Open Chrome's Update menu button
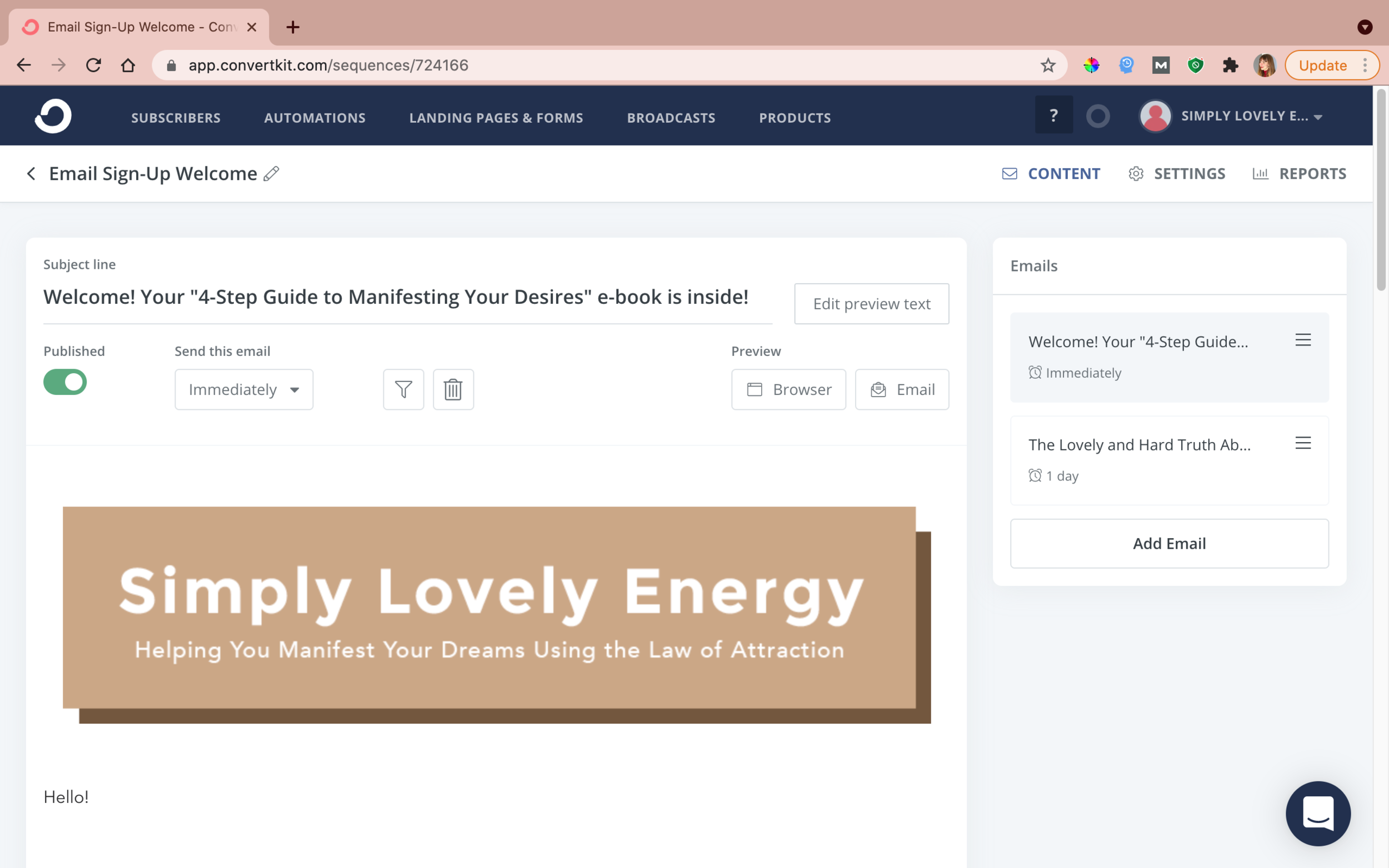Screen dimensions: 1389x868 coord(1331,66)
